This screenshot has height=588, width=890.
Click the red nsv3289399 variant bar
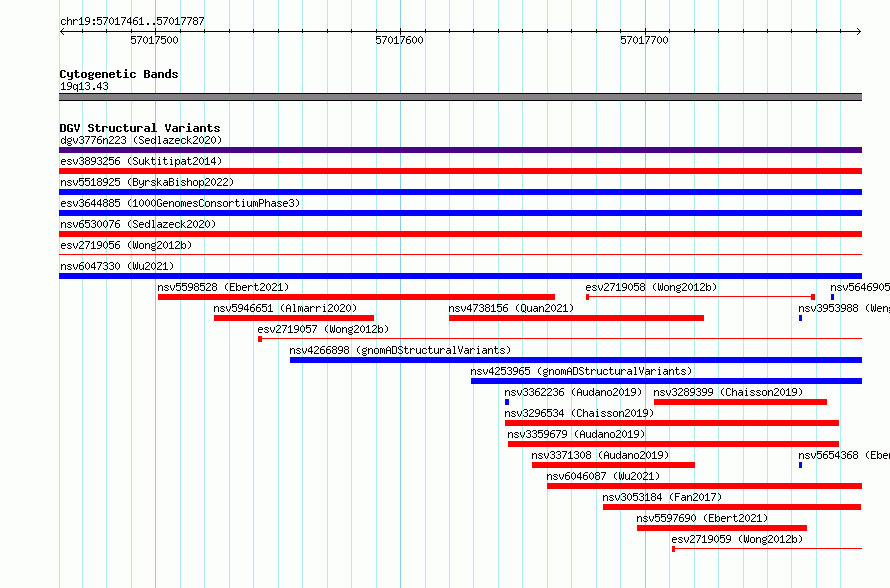(740, 402)
